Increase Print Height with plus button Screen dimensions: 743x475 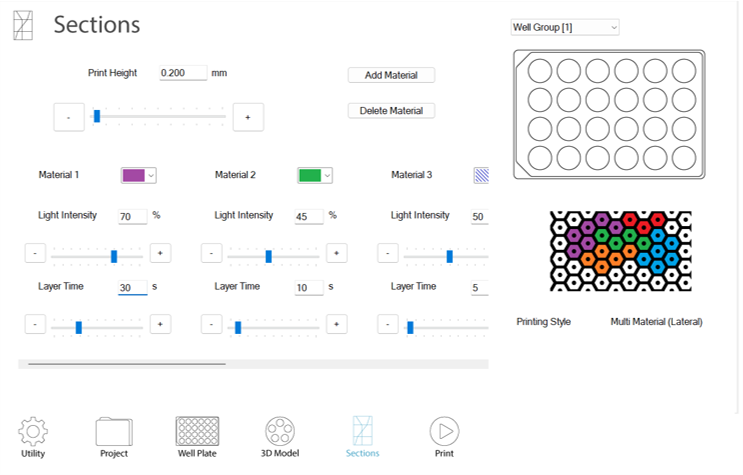[248, 117]
